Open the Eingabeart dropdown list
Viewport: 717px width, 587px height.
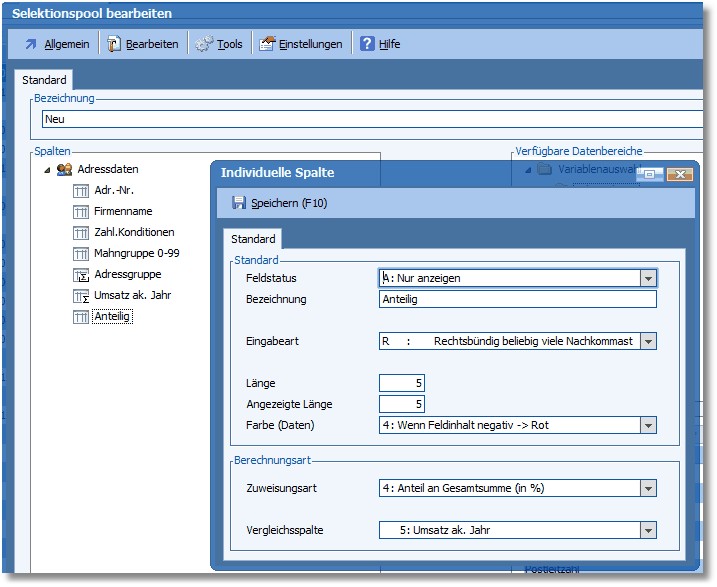pyautogui.click(x=648, y=341)
